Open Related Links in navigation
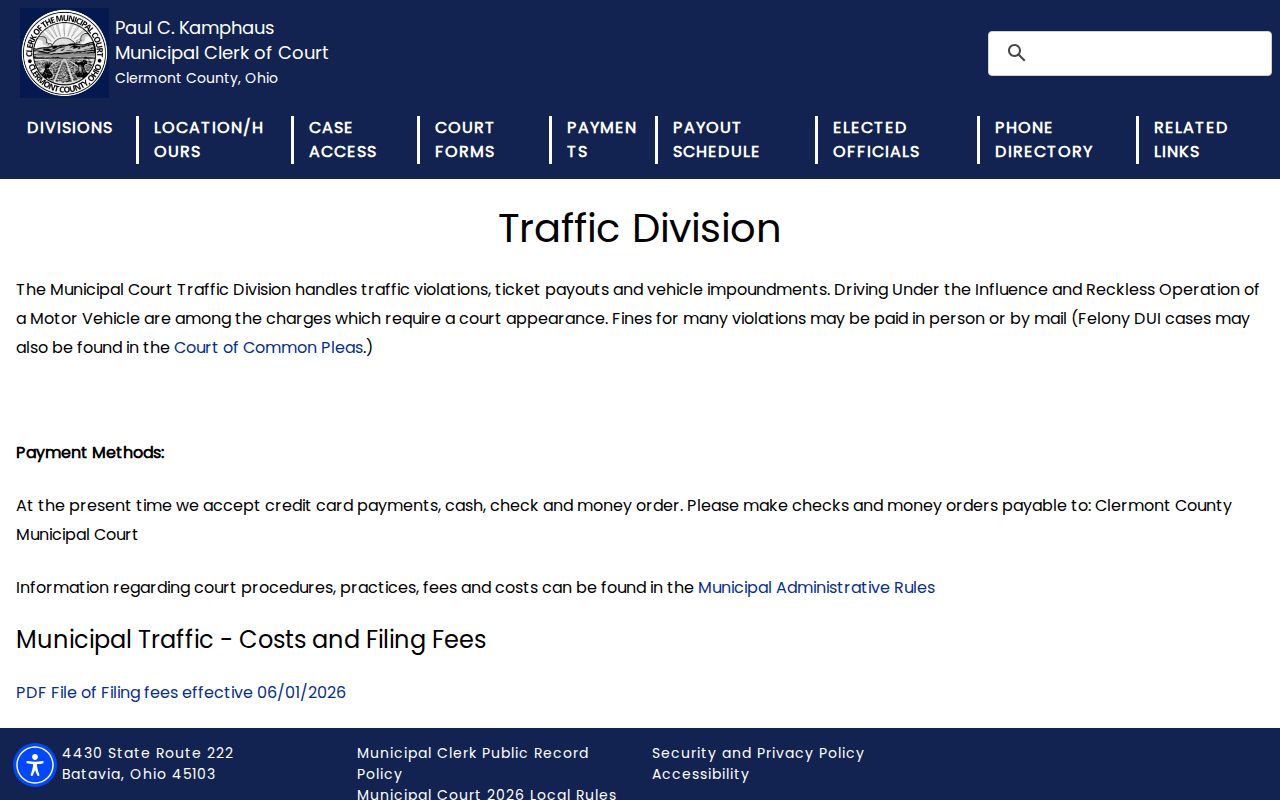1280x800 pixels. (x=1190, y=140)
